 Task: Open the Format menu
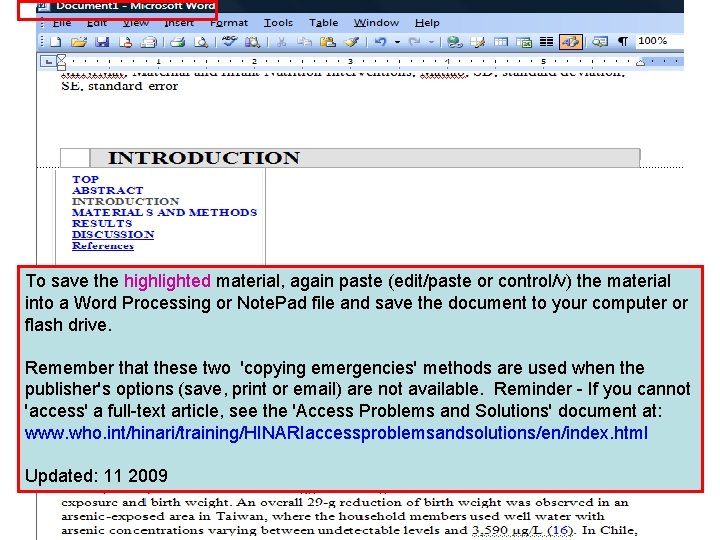point(229,22)
